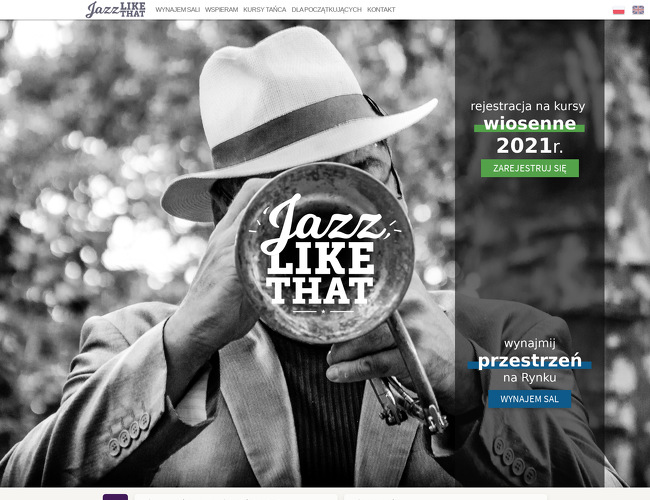Switch language with the Polish flag icon
Image resolution: width=650 pixels, height=500 pixels.
618,10
